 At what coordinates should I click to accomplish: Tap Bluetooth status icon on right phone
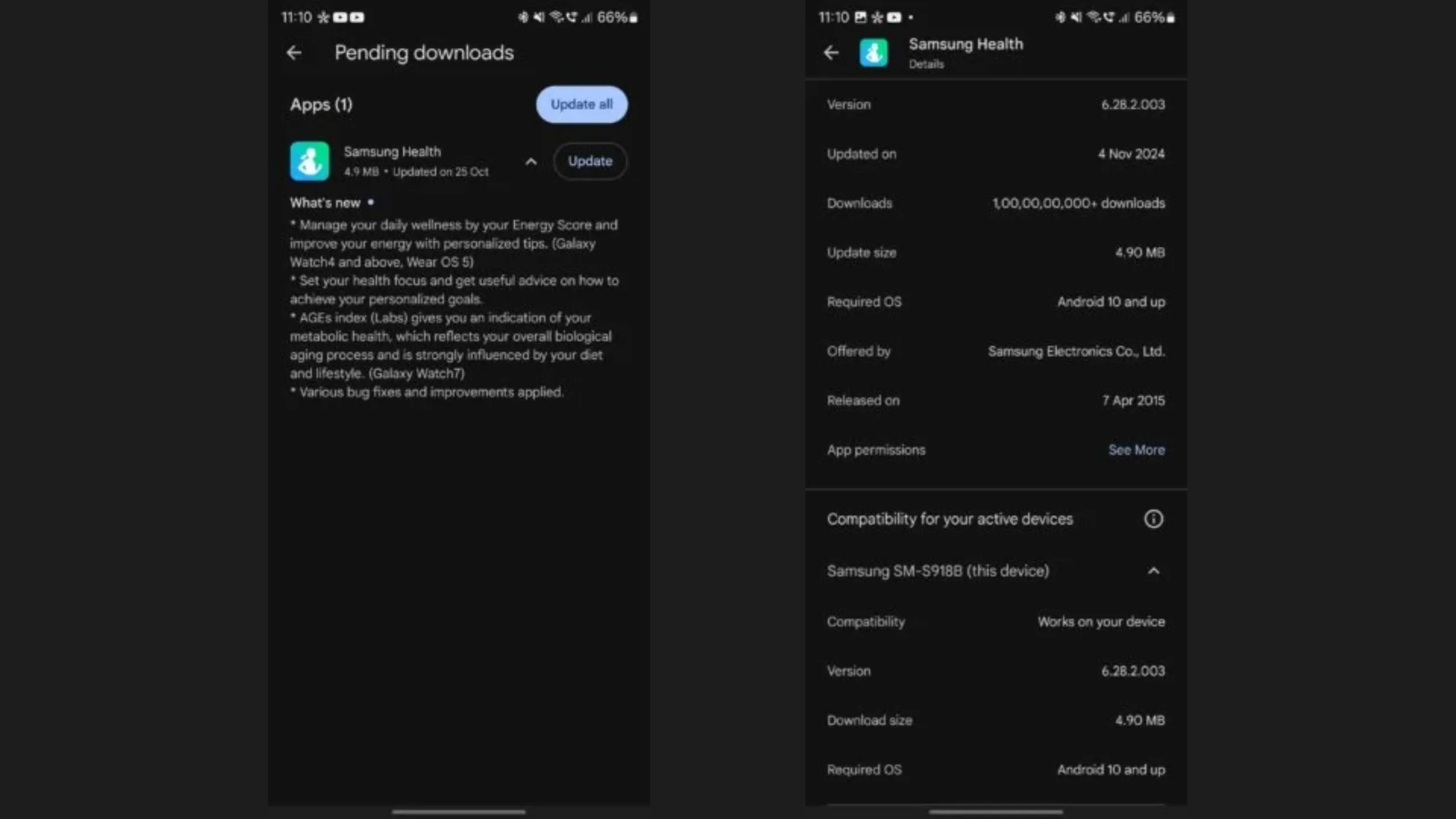coord(1060,18)
